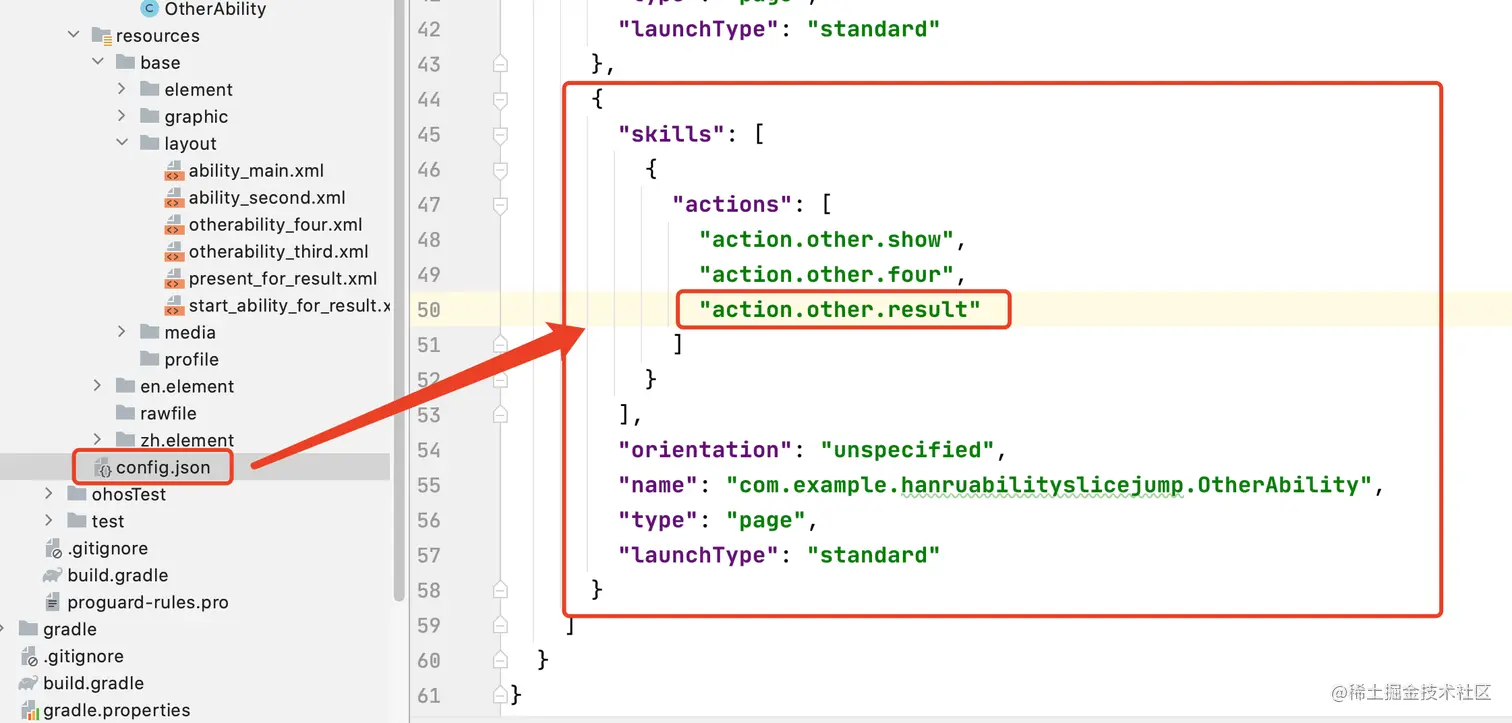
Task: Click the proguard-rules.pro file icon
Action: pyautogui.click(x=53, y=602)
